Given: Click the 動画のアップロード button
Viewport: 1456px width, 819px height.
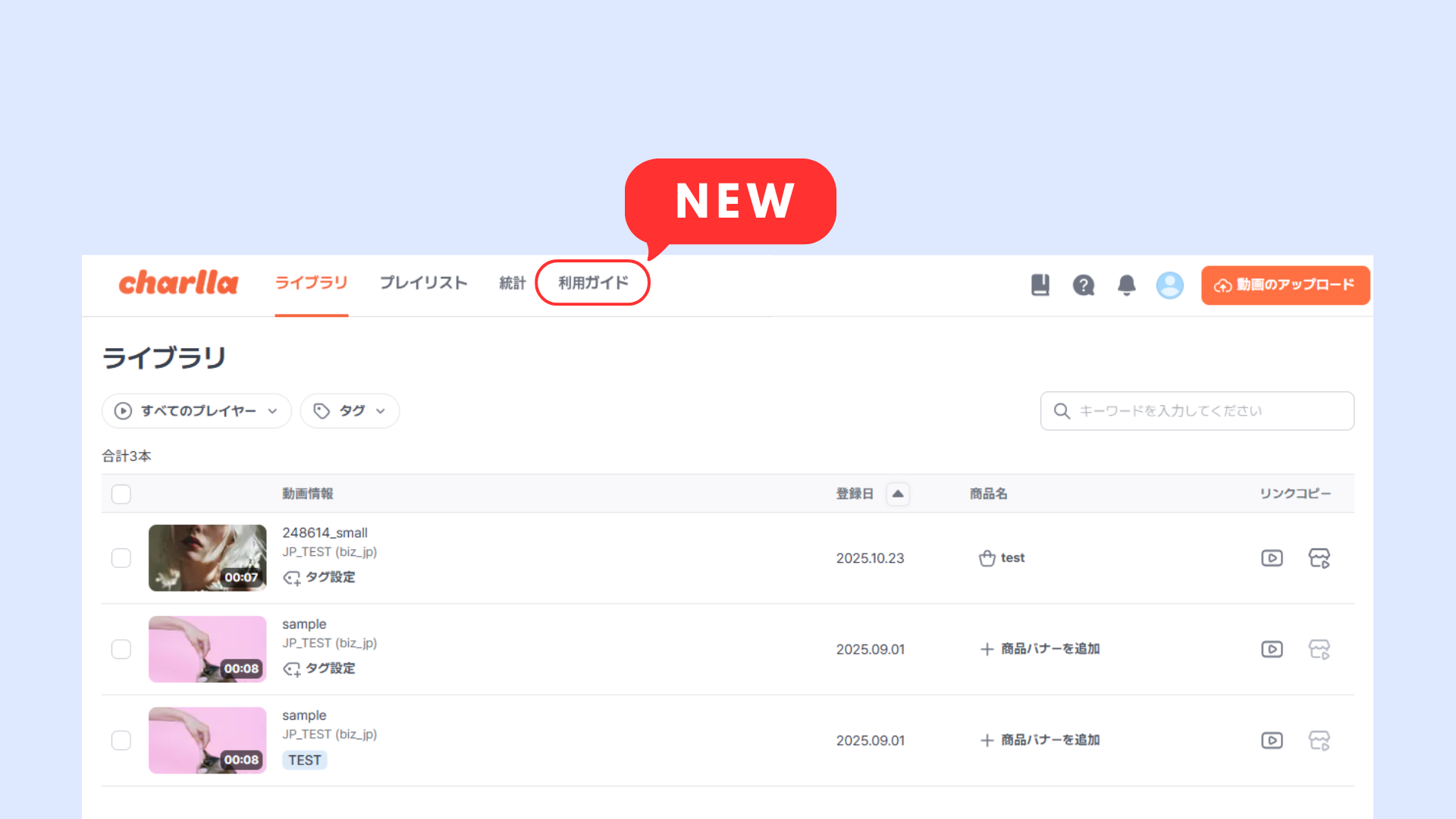Looking at the screenshot, I should click(1285, 285).
